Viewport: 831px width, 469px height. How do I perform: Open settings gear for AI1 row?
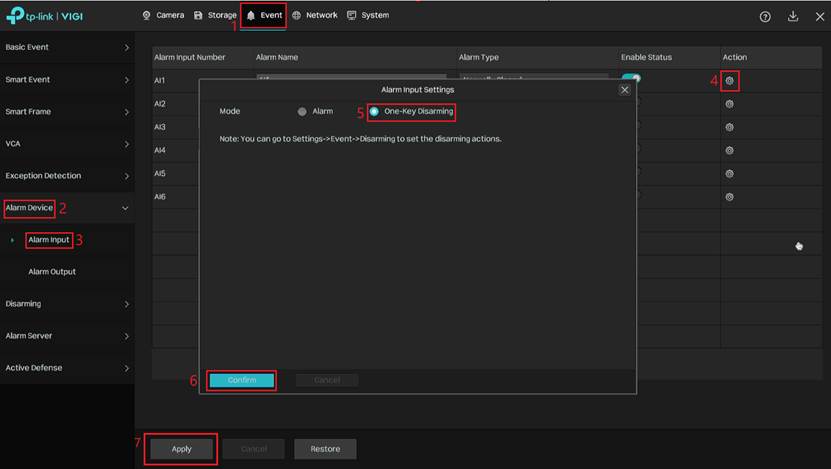(x=730, y=81)
